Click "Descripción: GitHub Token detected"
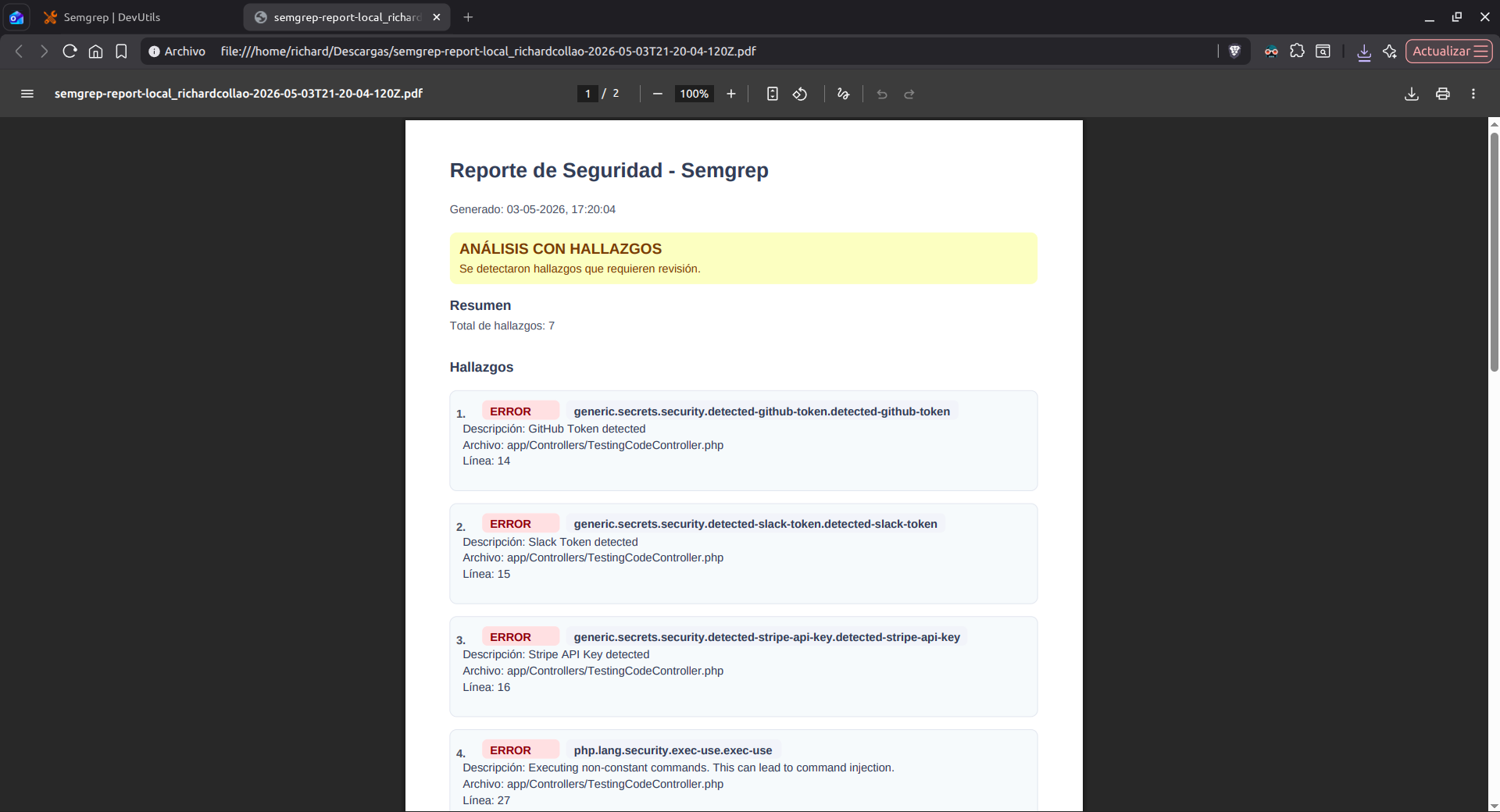The width and height of the screenshot is (1500, 812). tap(554, 429)
